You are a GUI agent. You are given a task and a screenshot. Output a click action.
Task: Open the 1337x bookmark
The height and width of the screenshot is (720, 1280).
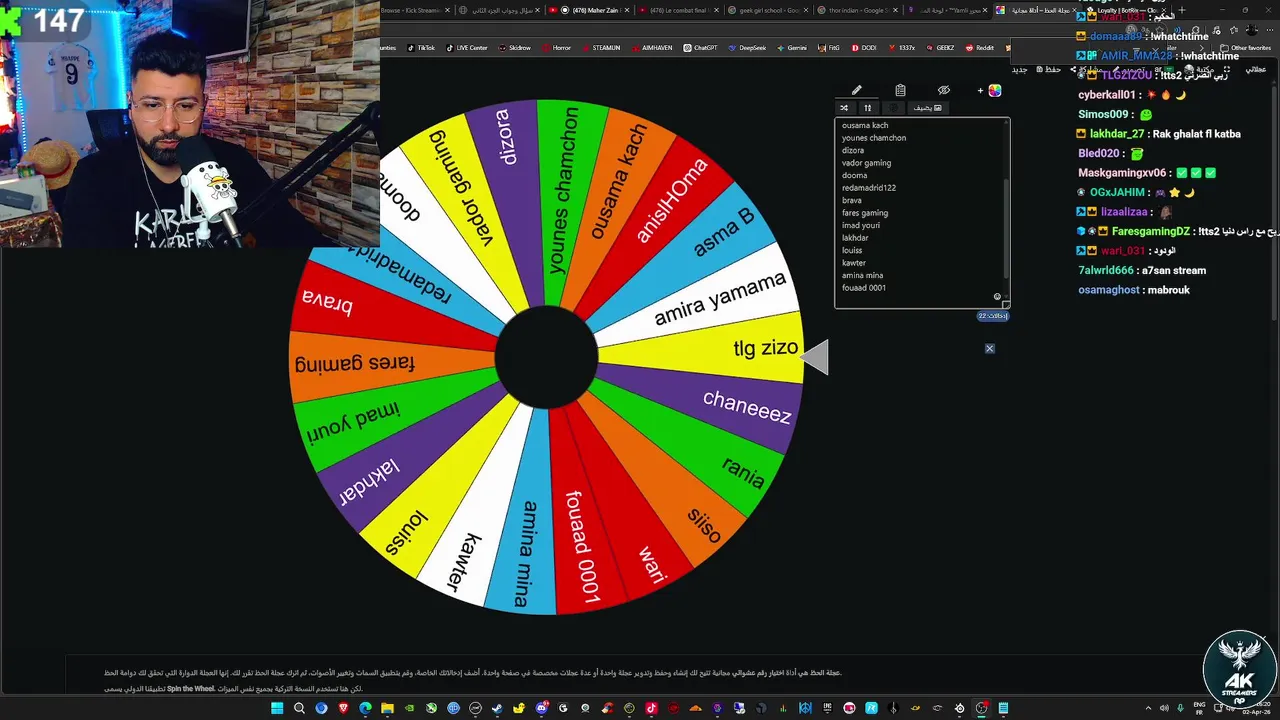click(902, 48)
